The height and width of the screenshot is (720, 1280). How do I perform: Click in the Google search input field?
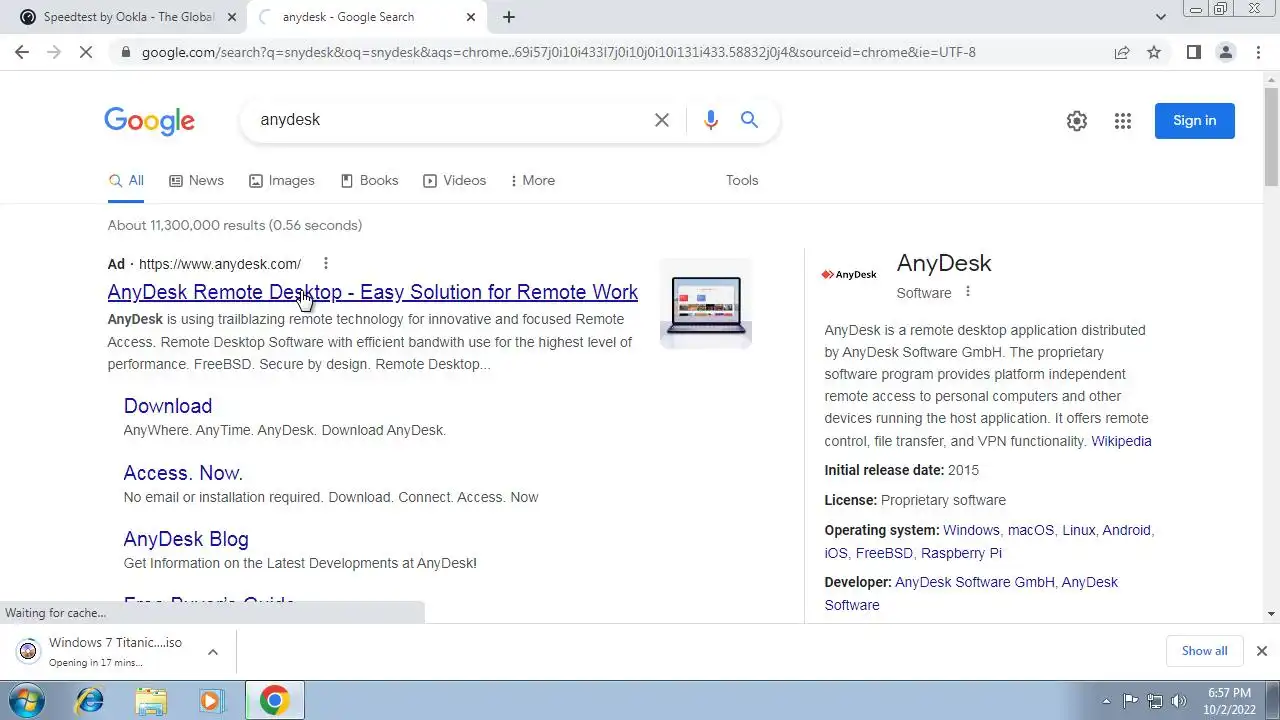pos(450,120)
